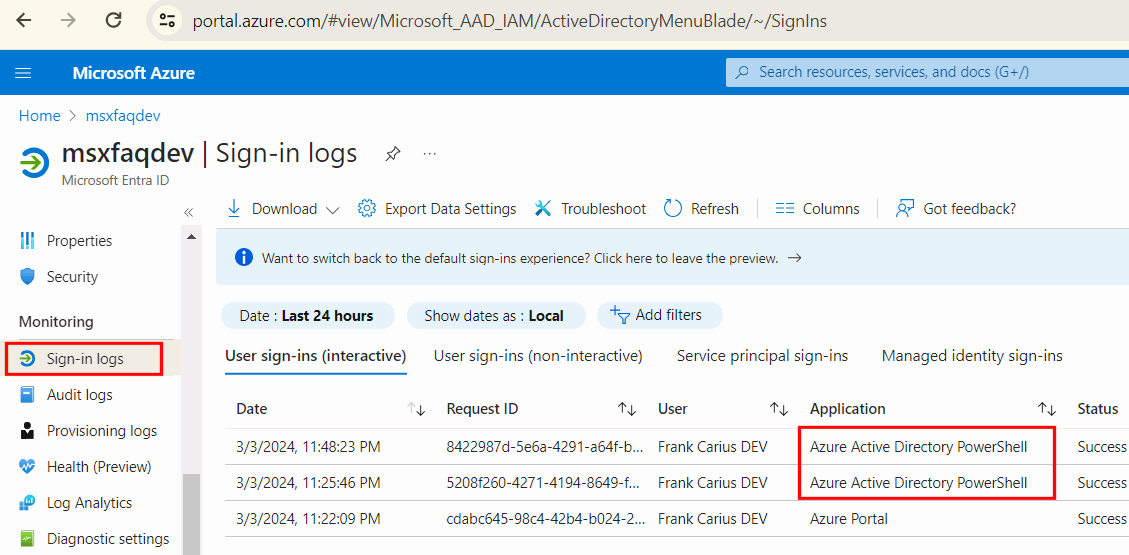The height and width of the screenshot is (555, 1129).
Task: Click the arrow at end of preview banner
Action: (795, 258)
